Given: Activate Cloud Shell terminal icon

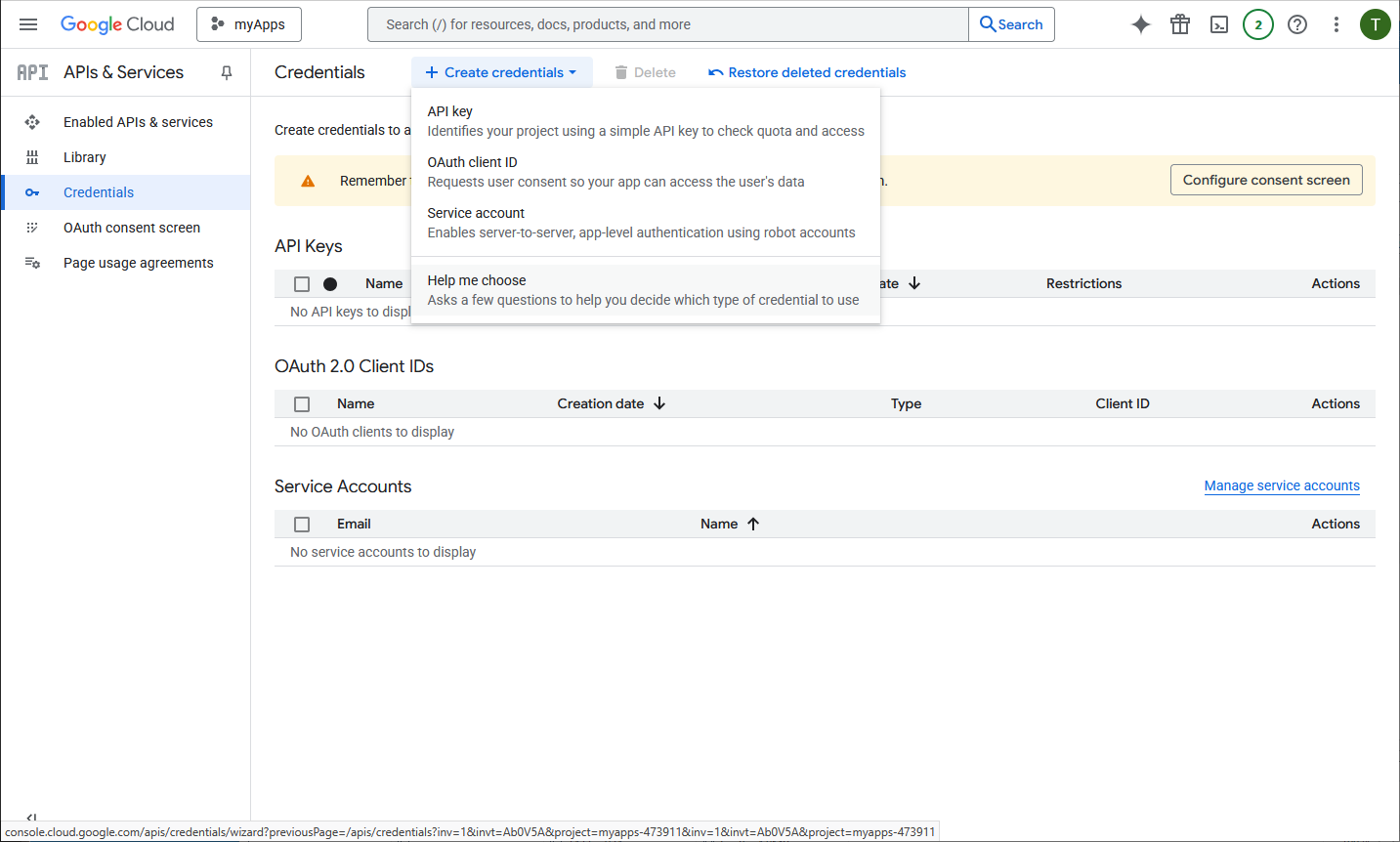Looking at the screenshot, I should pos(1219,24).
